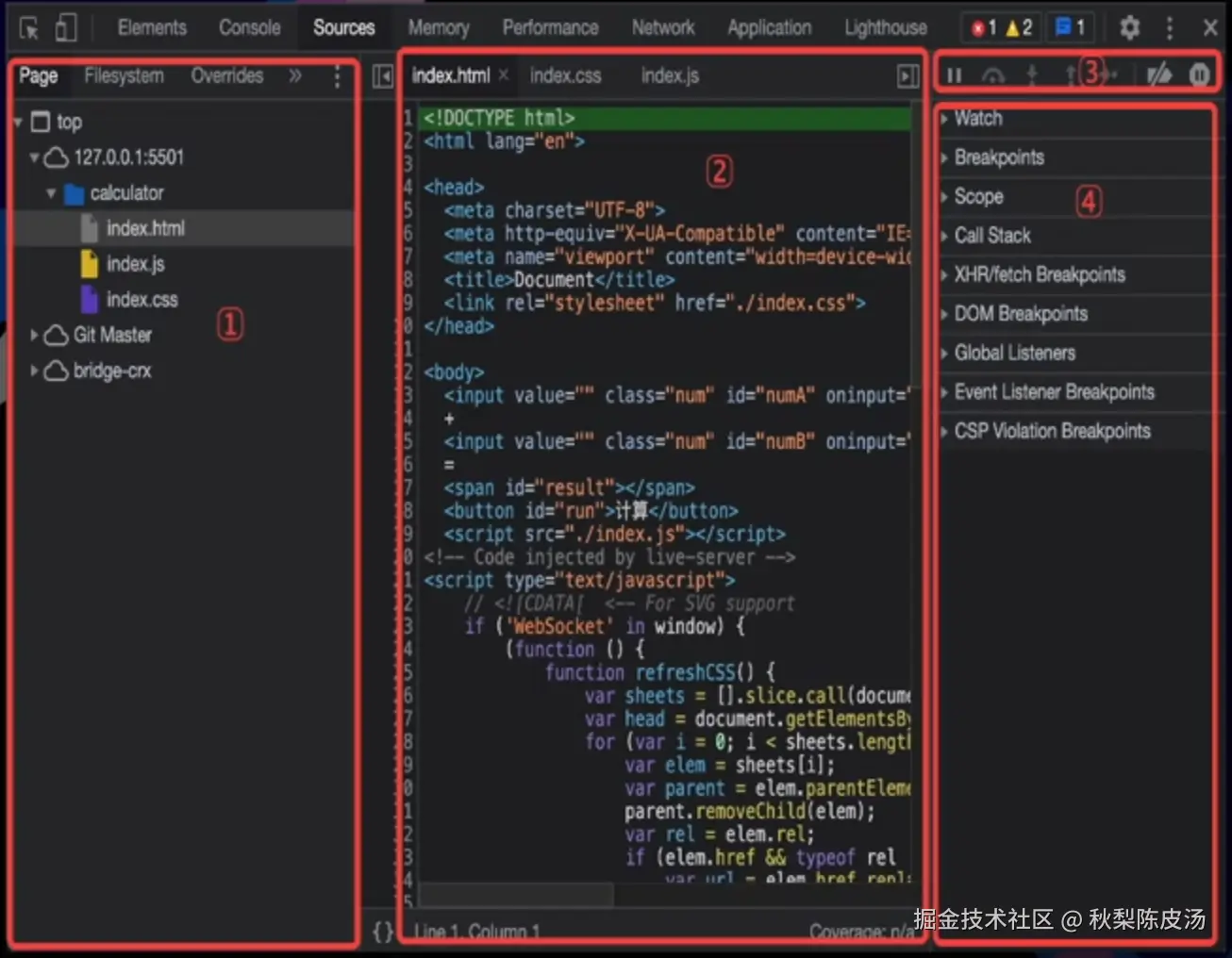Click Step into next function call
This screenshot has width=1232, height=958.
tap(1032, 74)
